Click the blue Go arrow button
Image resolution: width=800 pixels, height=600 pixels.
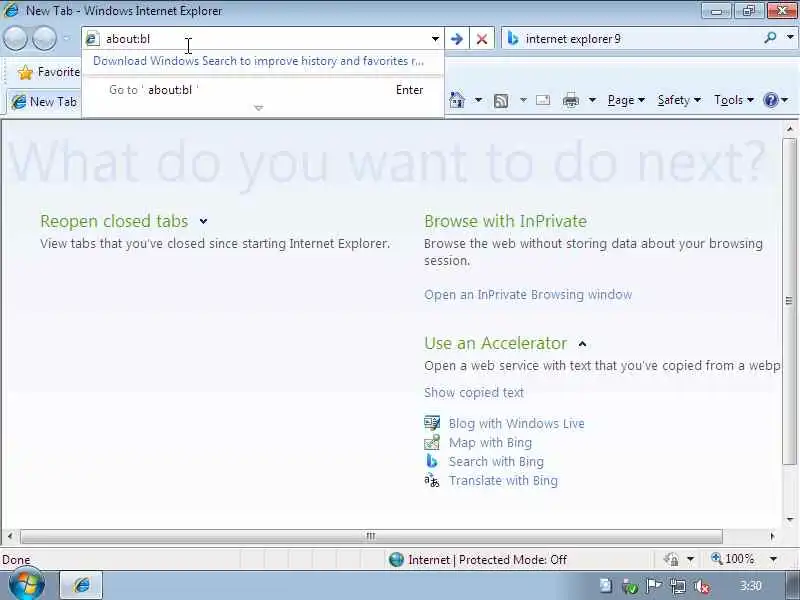click(457, 39)
